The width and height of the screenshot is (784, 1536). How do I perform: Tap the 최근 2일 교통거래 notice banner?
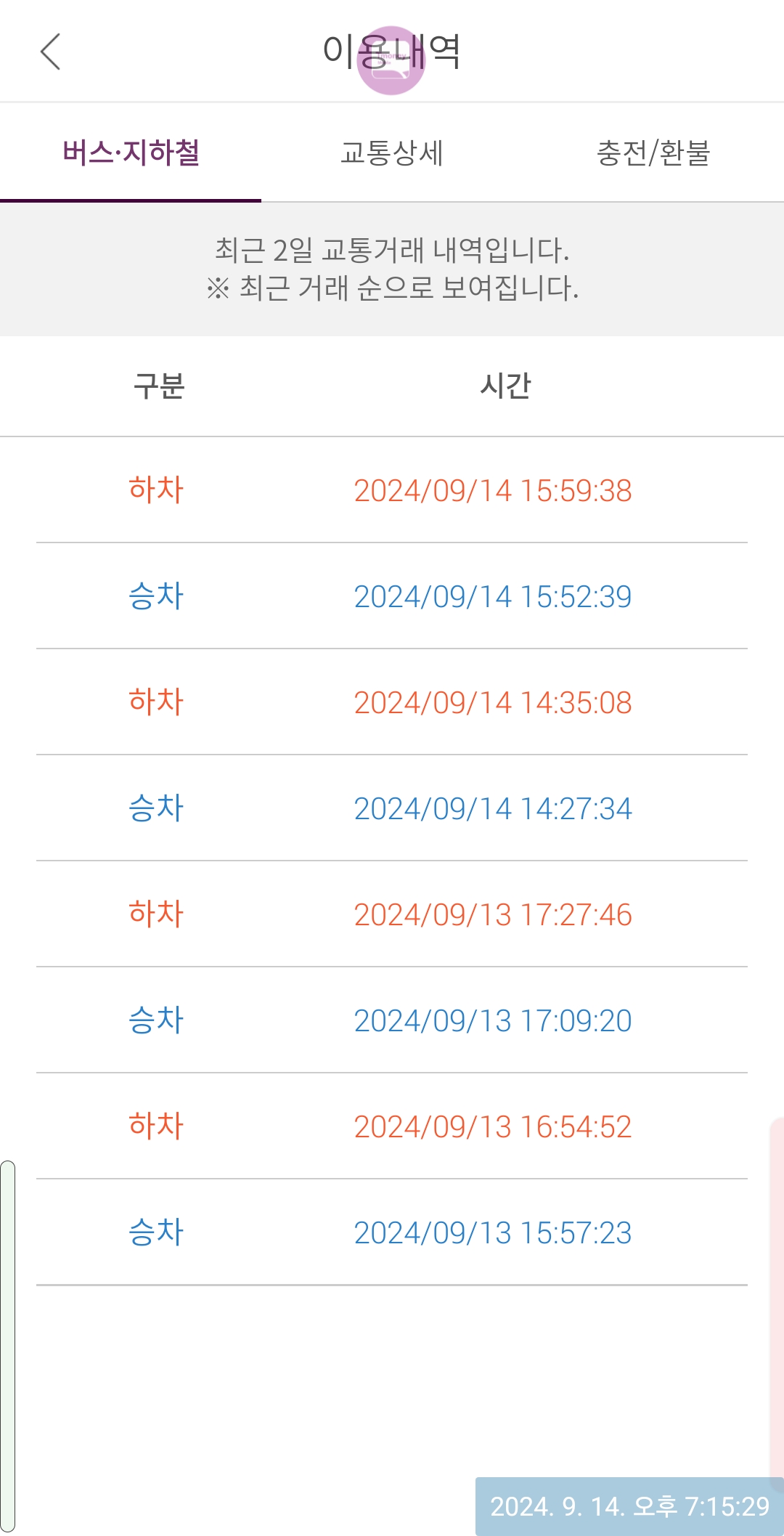[392, 269]
